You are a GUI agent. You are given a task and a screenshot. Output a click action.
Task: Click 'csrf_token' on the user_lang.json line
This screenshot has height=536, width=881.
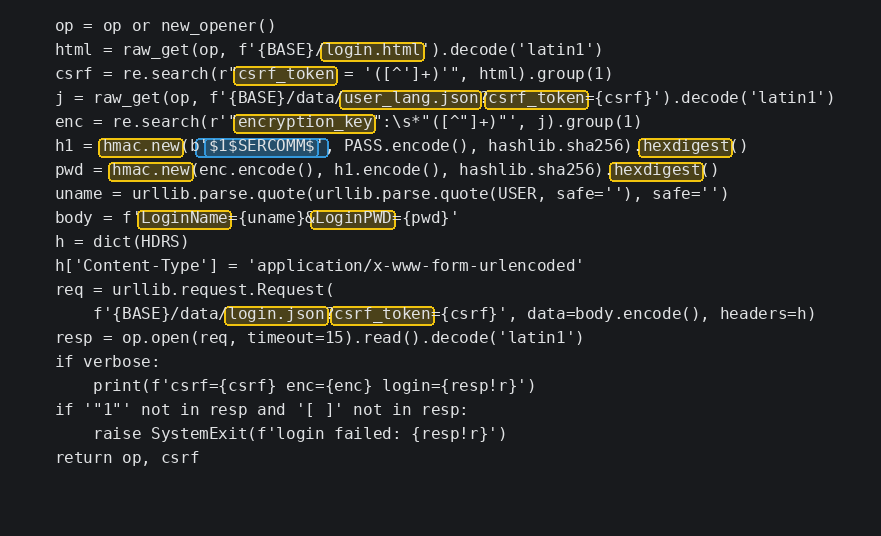(x=537, y=99)
